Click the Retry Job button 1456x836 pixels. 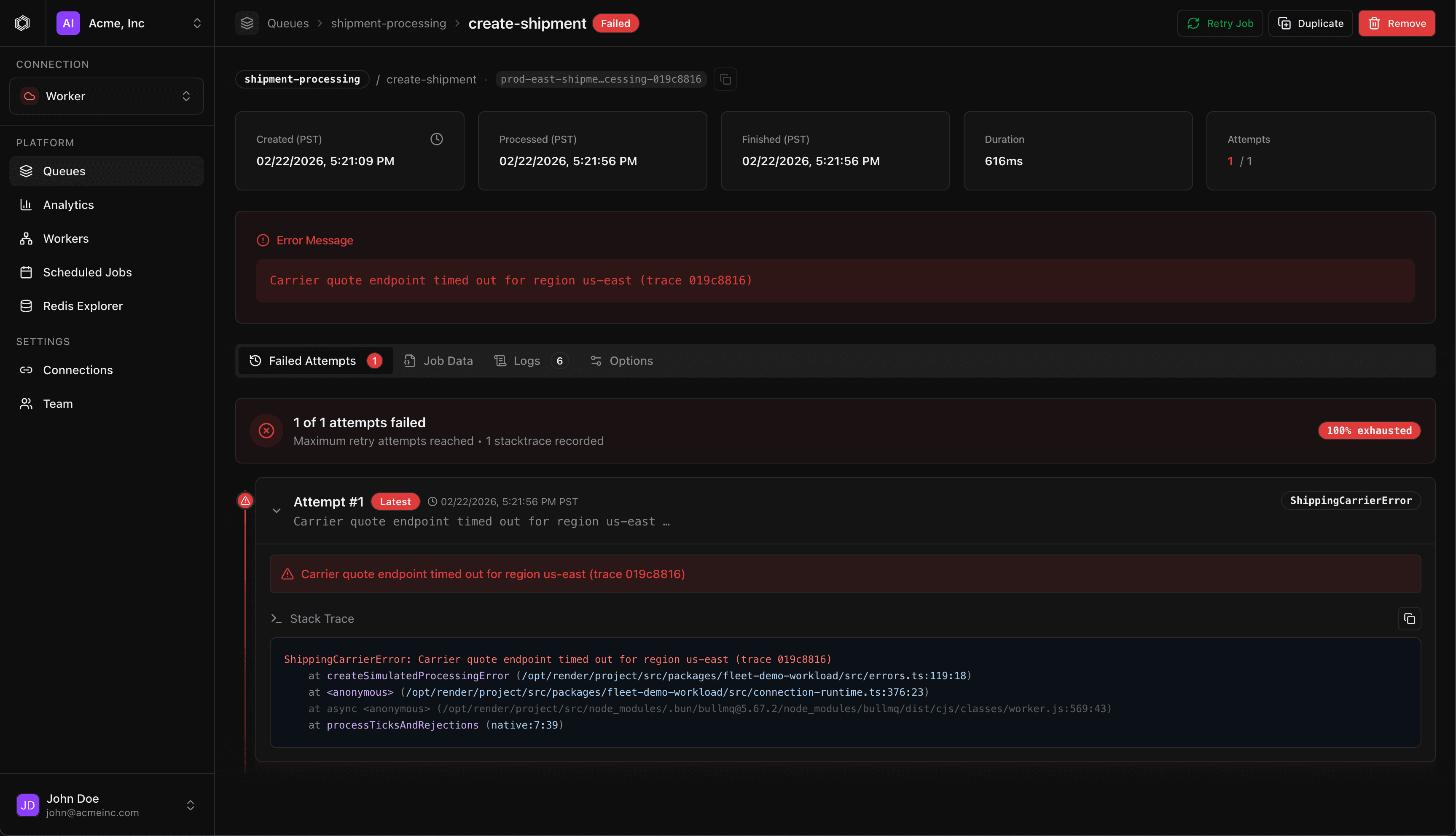[x=1220, y=23]
